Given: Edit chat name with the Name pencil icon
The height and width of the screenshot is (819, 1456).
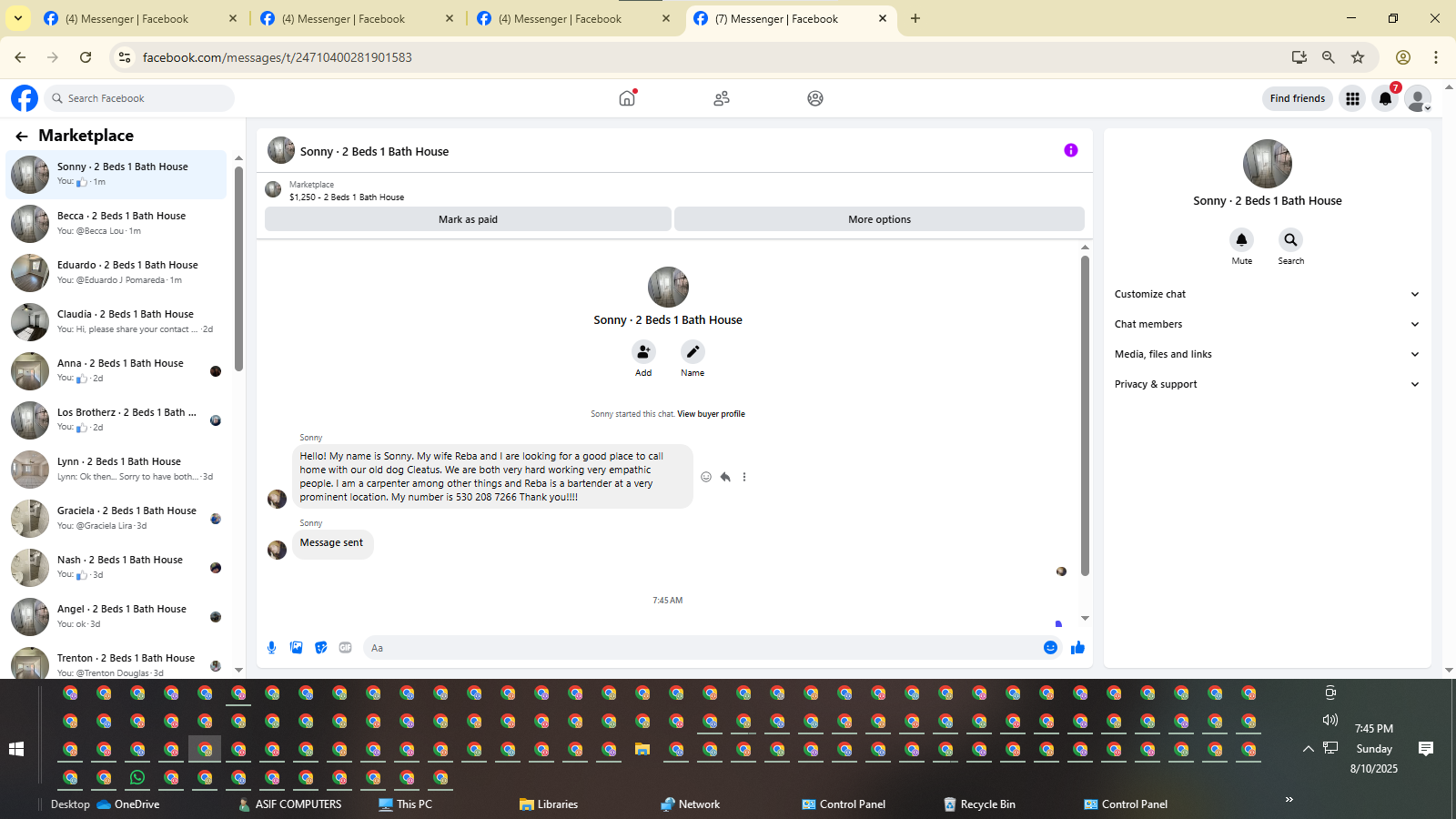Looking at the screenshot, I should tap(693, 351).
